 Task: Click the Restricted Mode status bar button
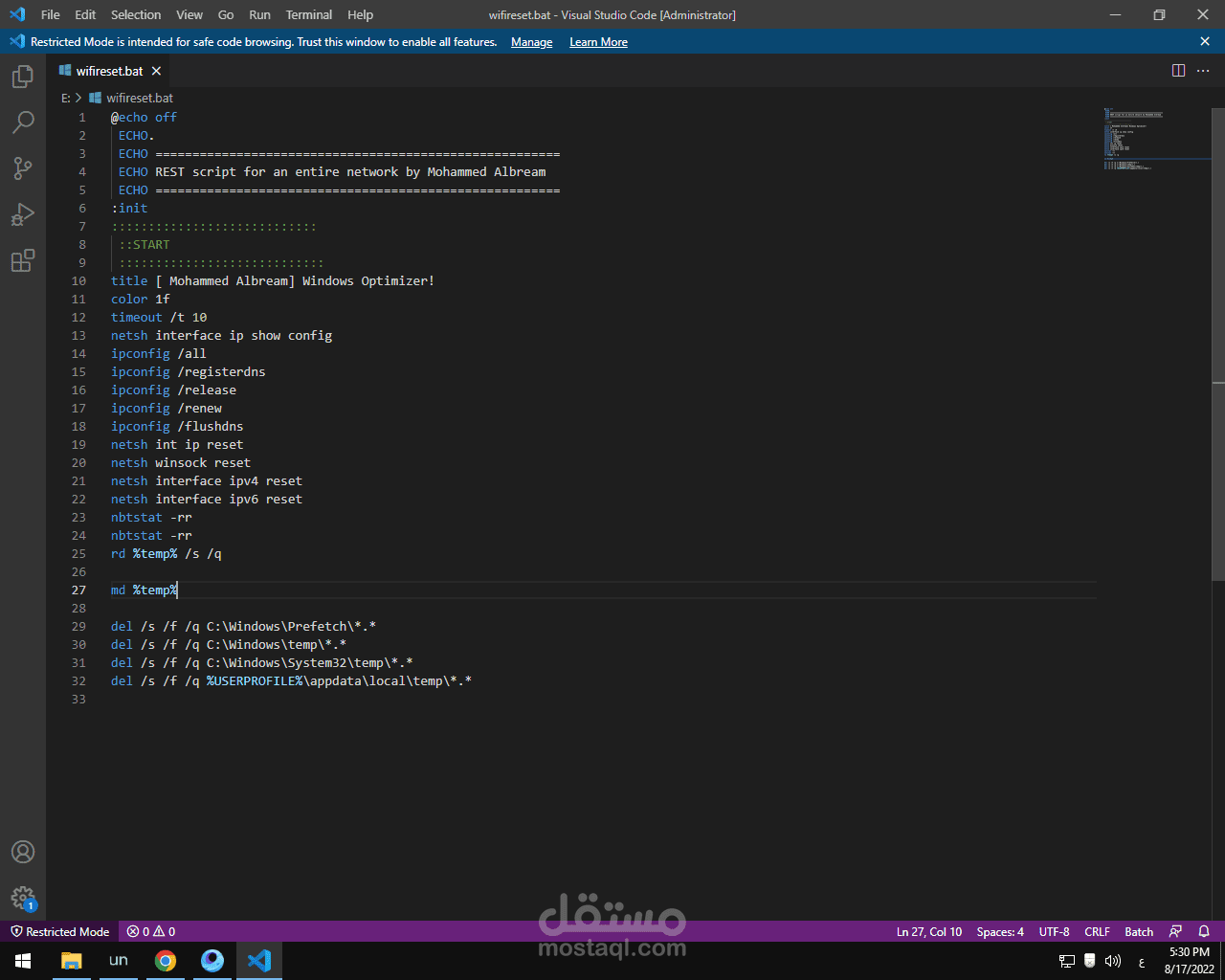point(59,931)
